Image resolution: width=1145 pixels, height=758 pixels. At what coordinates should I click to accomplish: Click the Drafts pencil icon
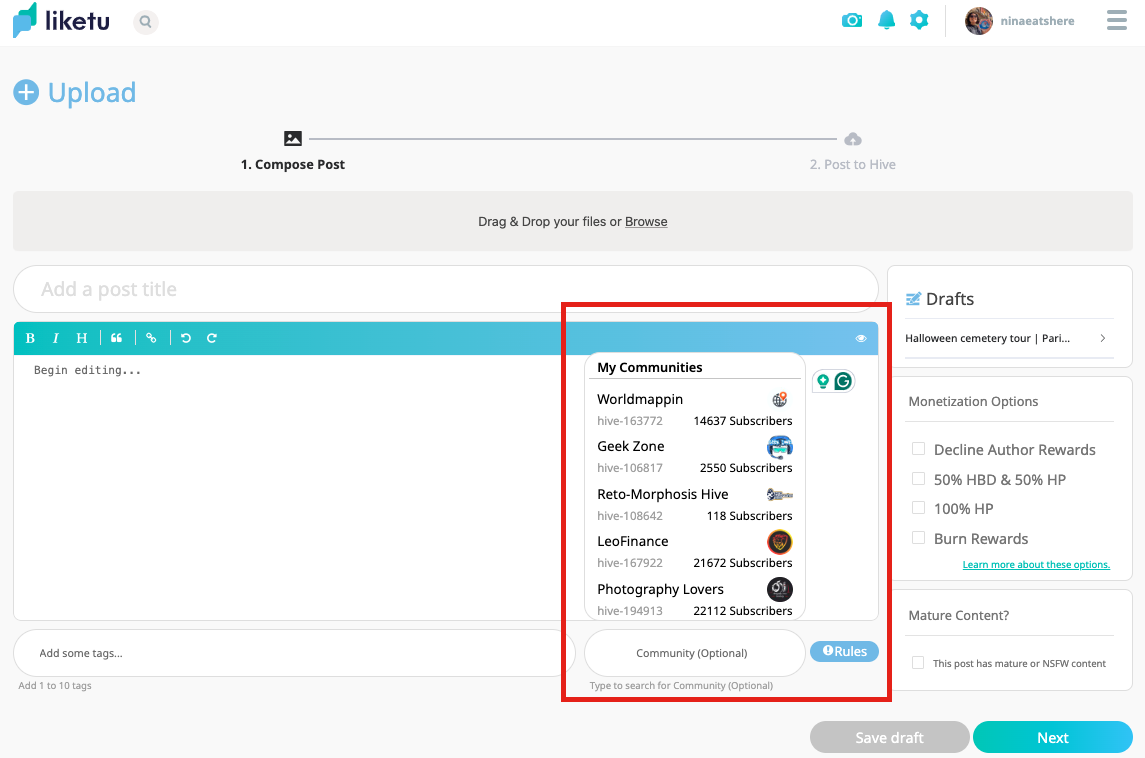point(913,299)
